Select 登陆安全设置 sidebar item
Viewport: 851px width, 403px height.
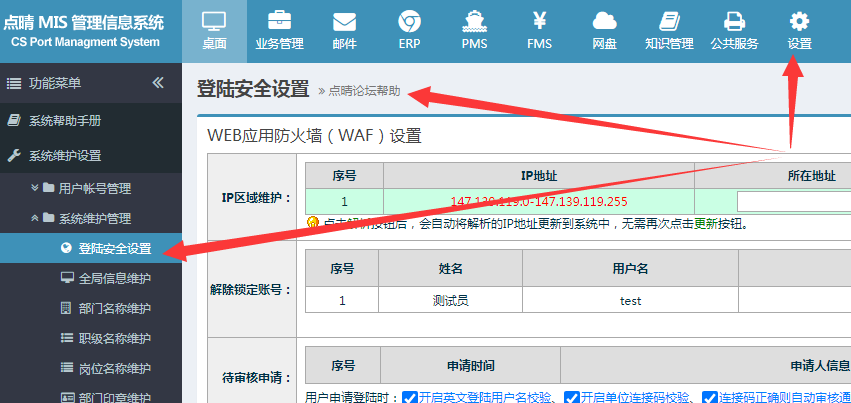point(91,248)
